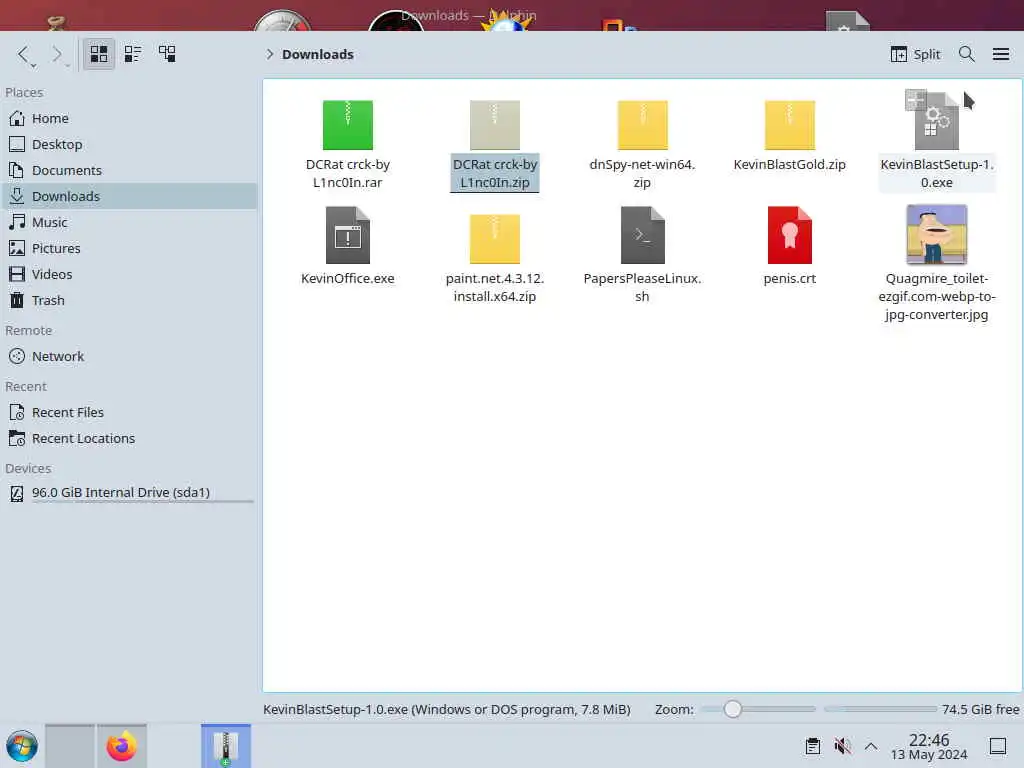Select the paint.net install zip icon
Screen dimensions: 1024x768
(494, 238)
